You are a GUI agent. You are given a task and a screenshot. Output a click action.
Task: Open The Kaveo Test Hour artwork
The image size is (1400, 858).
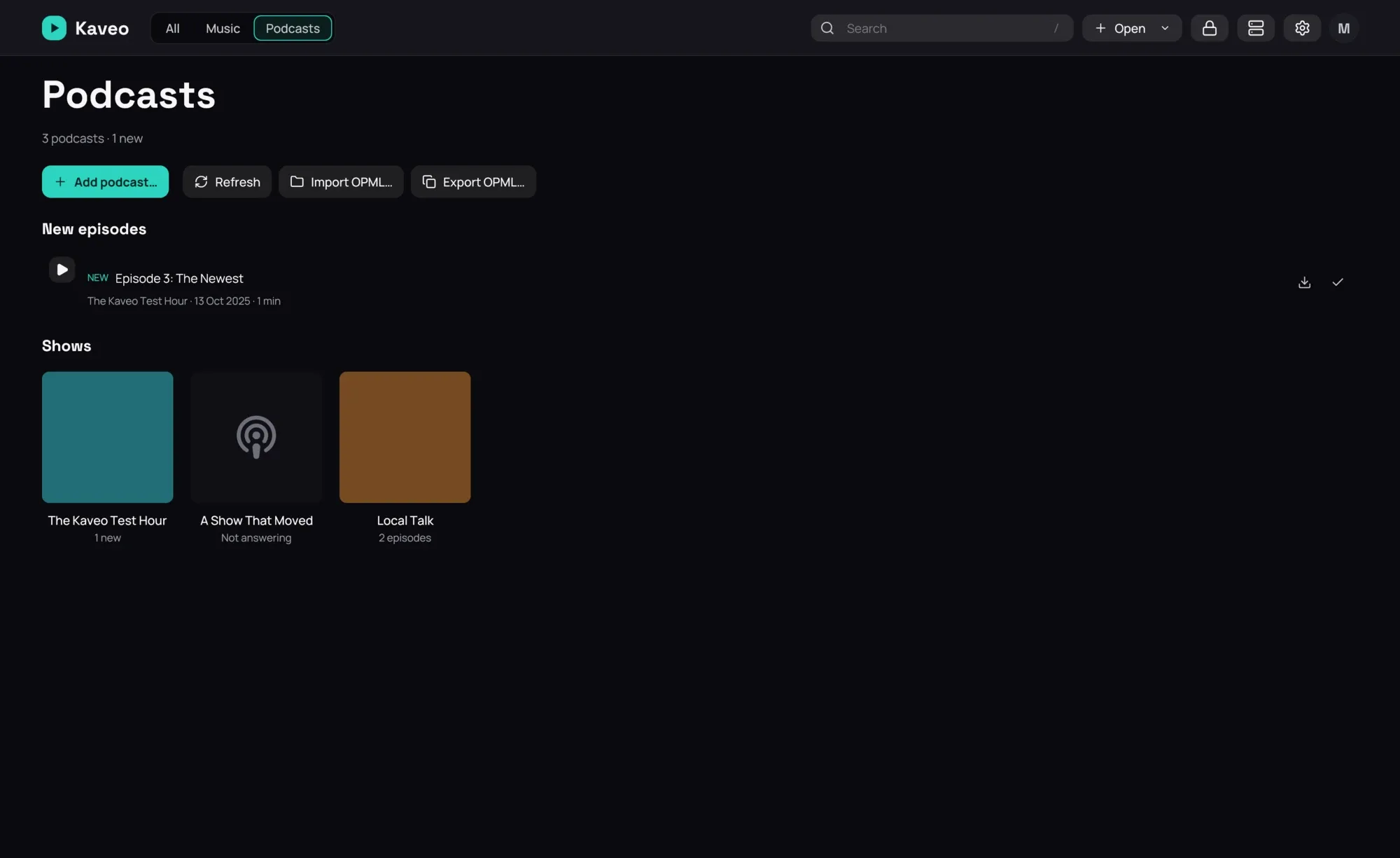pyautogui.click(x=107, y=437)
